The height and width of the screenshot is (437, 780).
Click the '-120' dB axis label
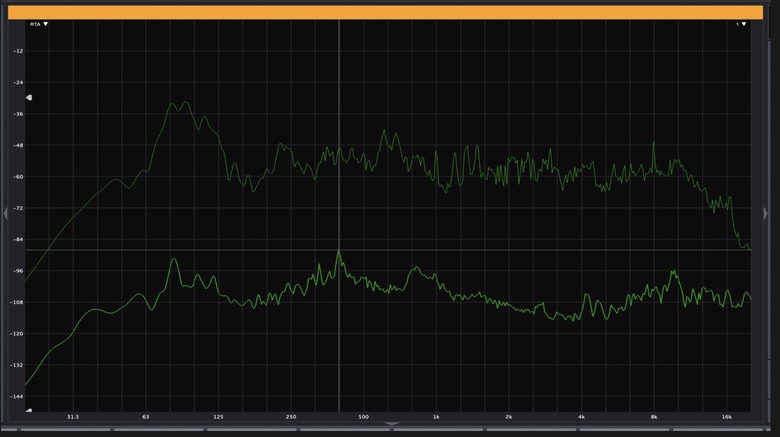17,333
